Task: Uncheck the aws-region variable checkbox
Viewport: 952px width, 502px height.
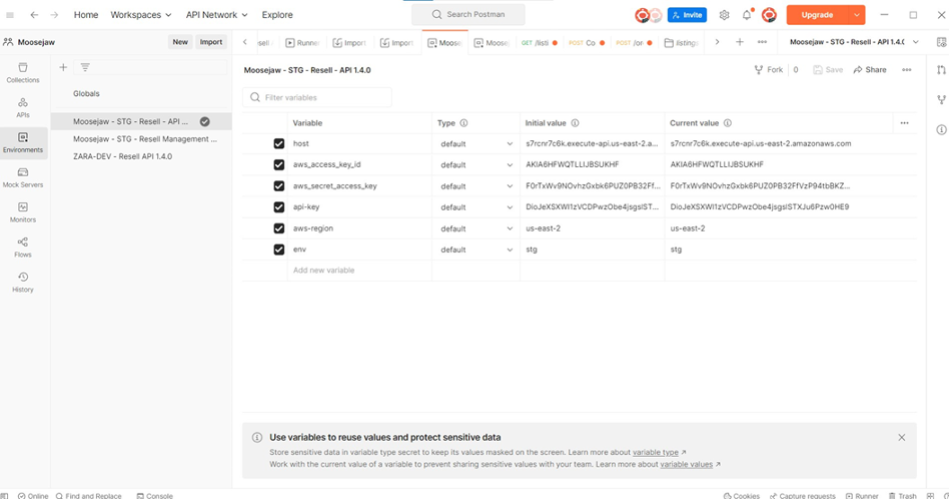Action: (x=279, y=228)
